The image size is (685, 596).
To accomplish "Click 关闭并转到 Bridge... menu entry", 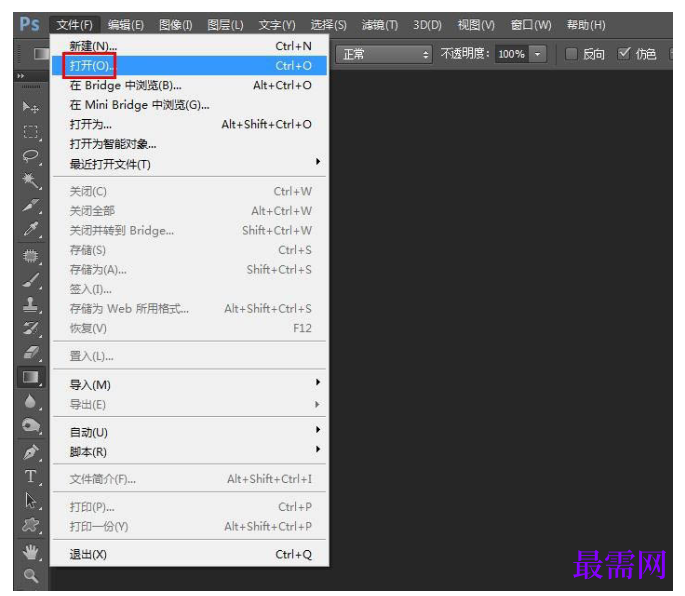I will pos(189,230).
